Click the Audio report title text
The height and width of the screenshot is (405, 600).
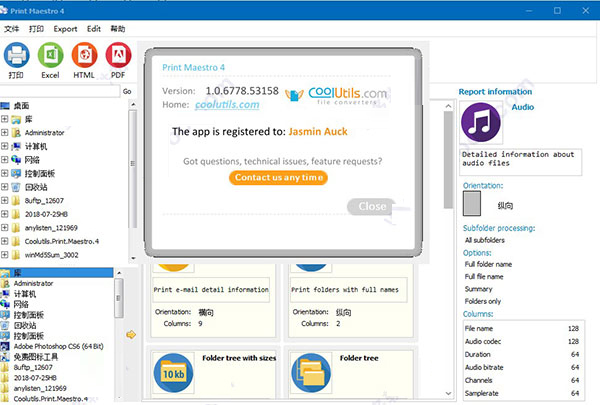[523, 107]
